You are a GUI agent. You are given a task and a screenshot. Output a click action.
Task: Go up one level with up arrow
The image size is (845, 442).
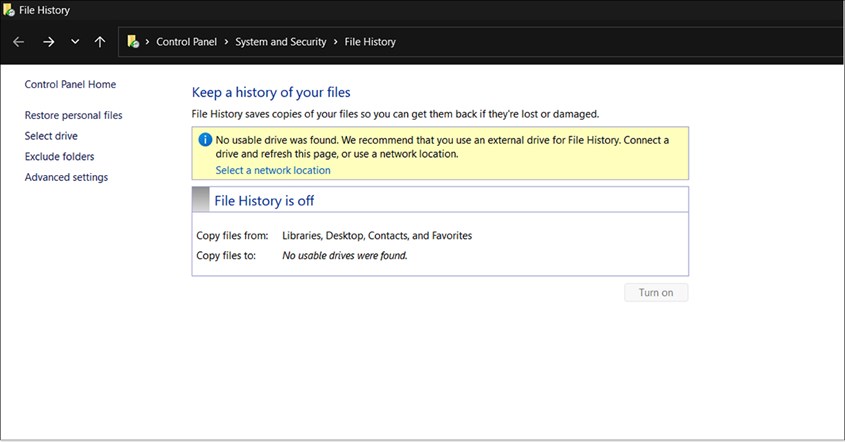click(100, 42)
